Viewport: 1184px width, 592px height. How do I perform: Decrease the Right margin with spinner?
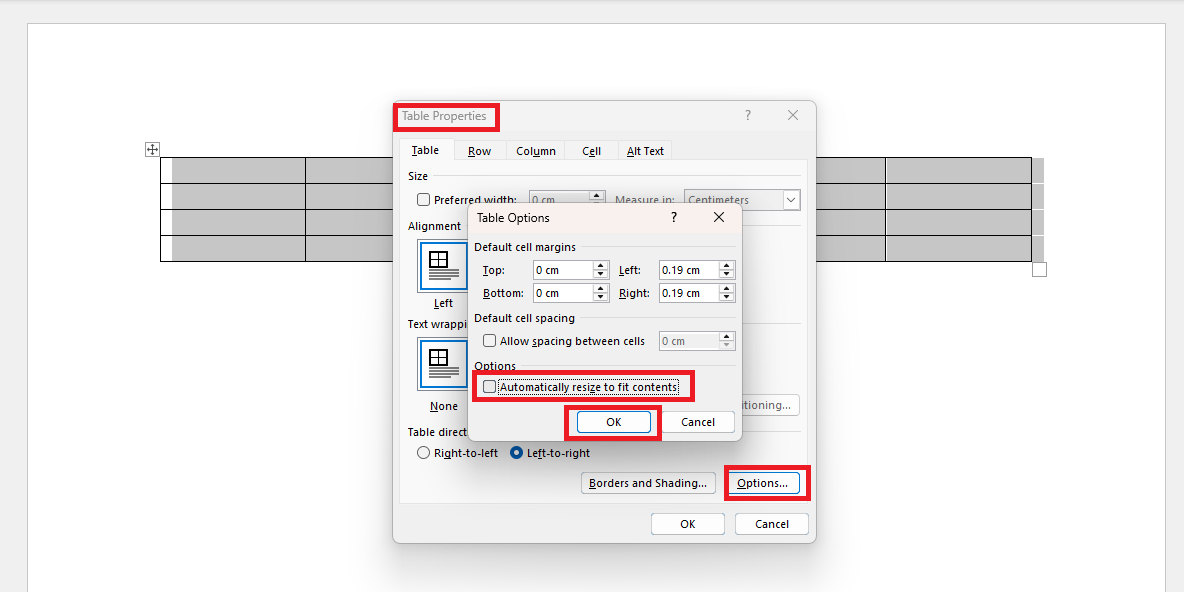(727, 298)
